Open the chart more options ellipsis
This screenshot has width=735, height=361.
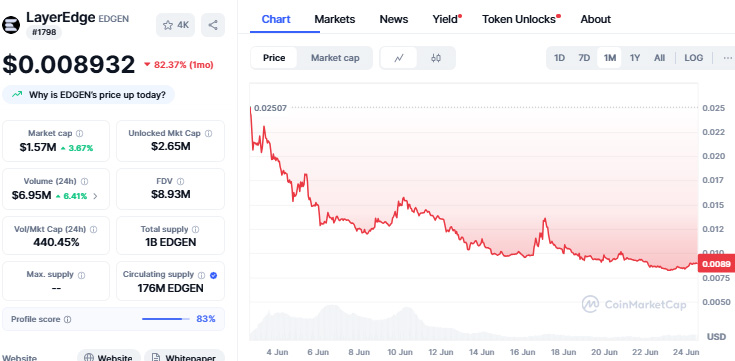click(x=727, y=58)
